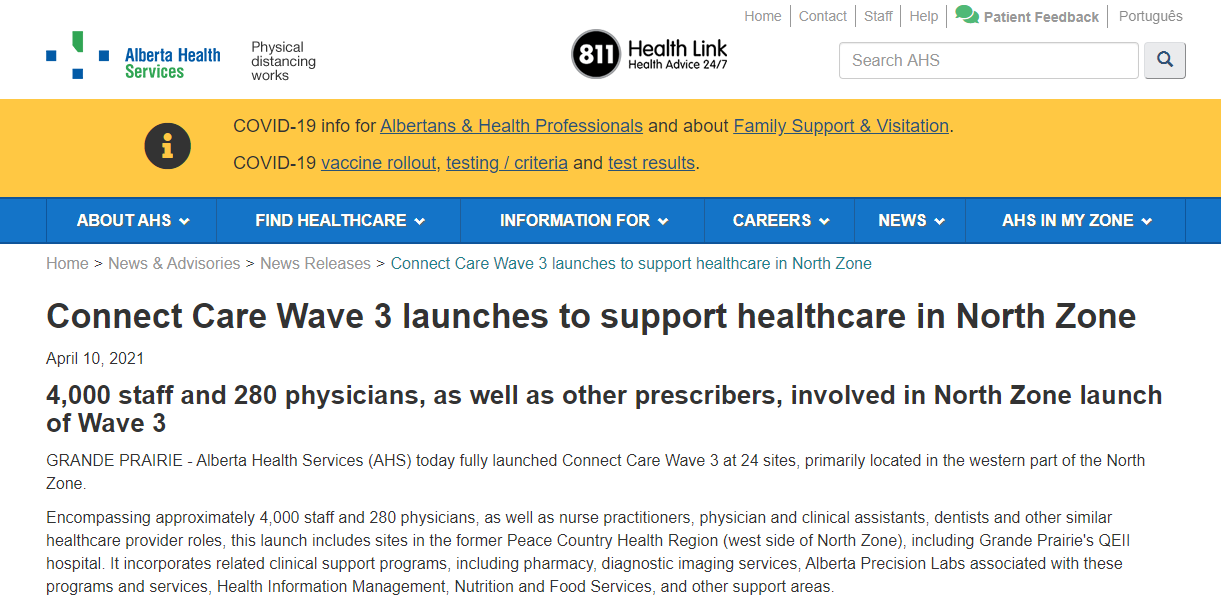This screenshot has height=608, width=1221.
Task: Click the search magnifier button
Action: 1165,60
